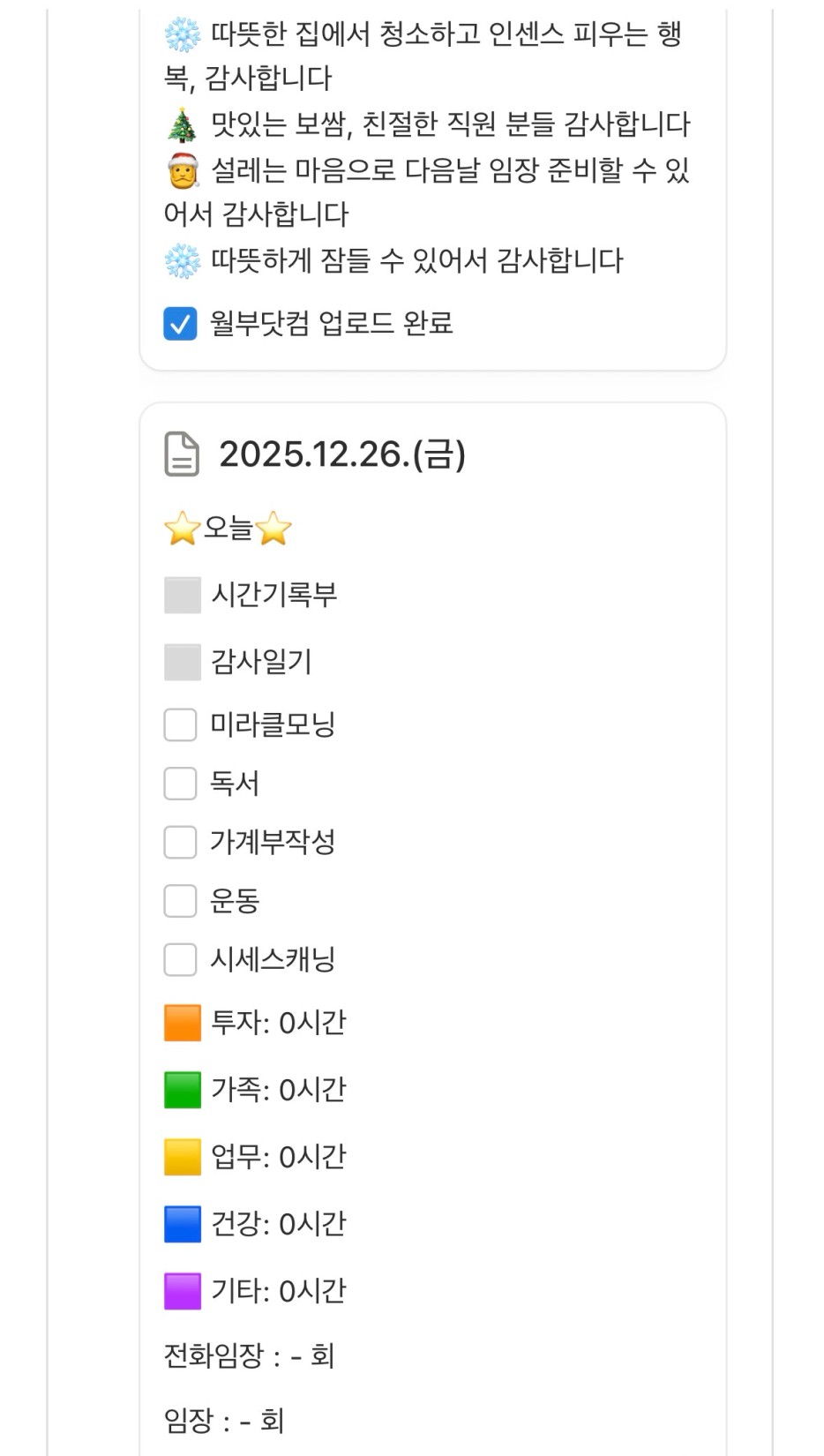Click the document page icon beside 2025.12.26.(금)
The image size is (824, 1456).
182,454
